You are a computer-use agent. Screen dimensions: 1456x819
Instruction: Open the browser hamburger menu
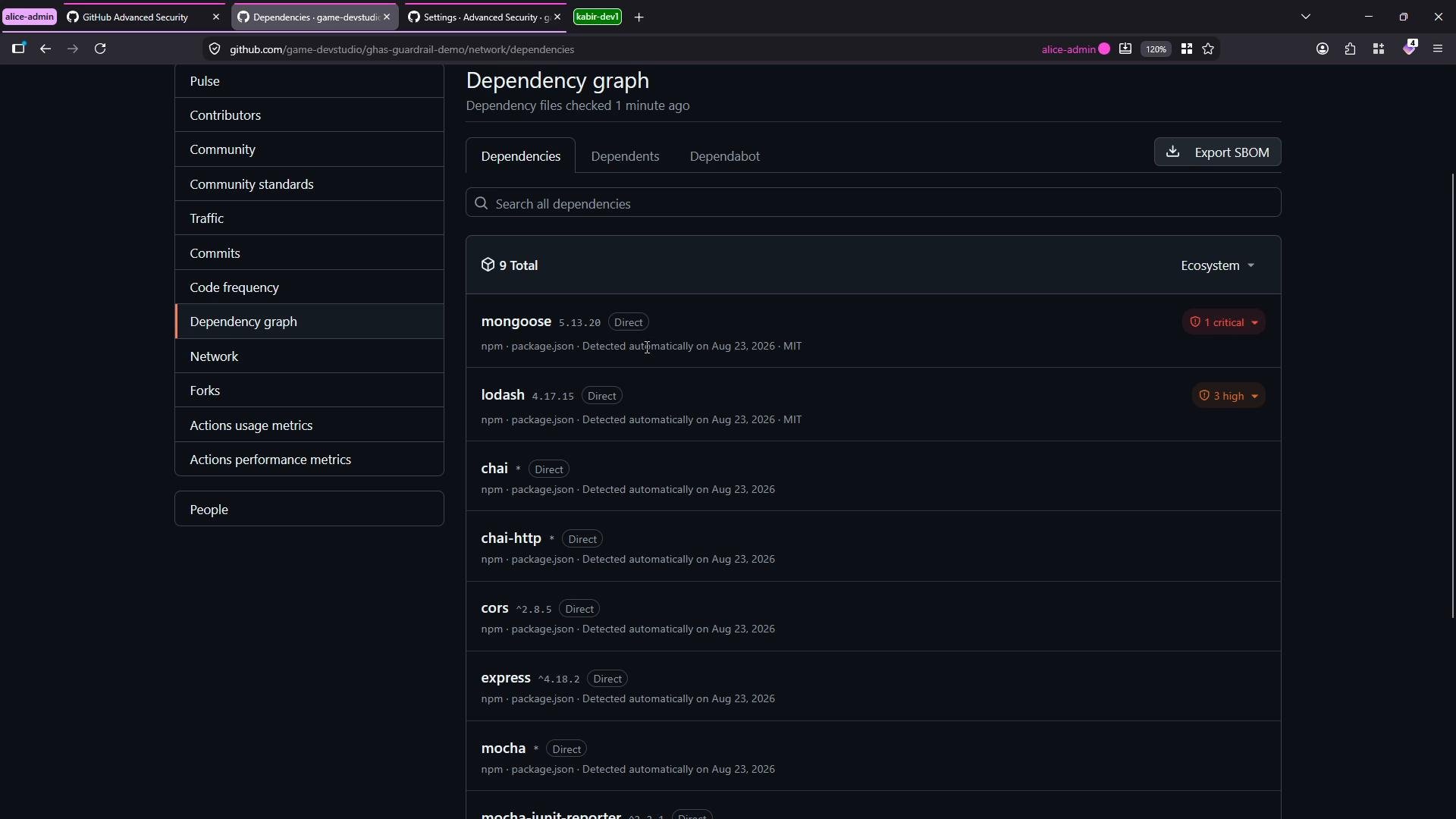tap(1438, 49)
